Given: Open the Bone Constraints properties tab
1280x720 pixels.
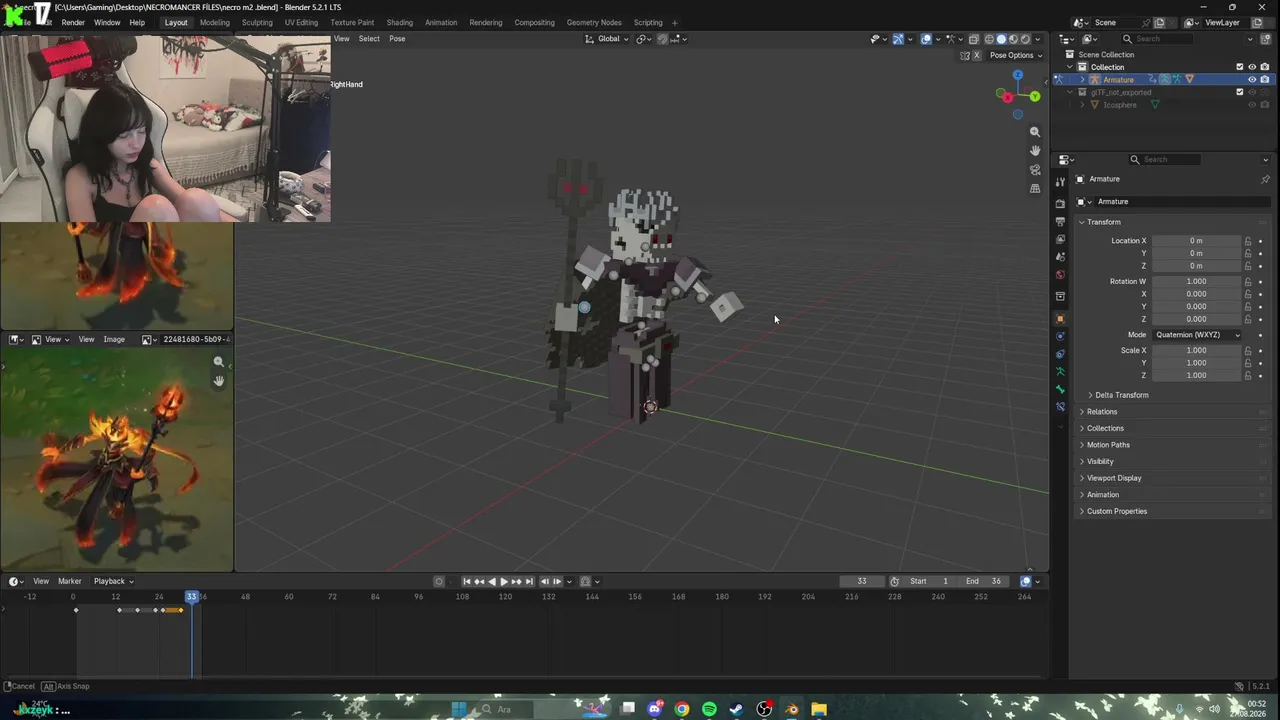Looking at the screenshot, I should [x=1060, y=407].
